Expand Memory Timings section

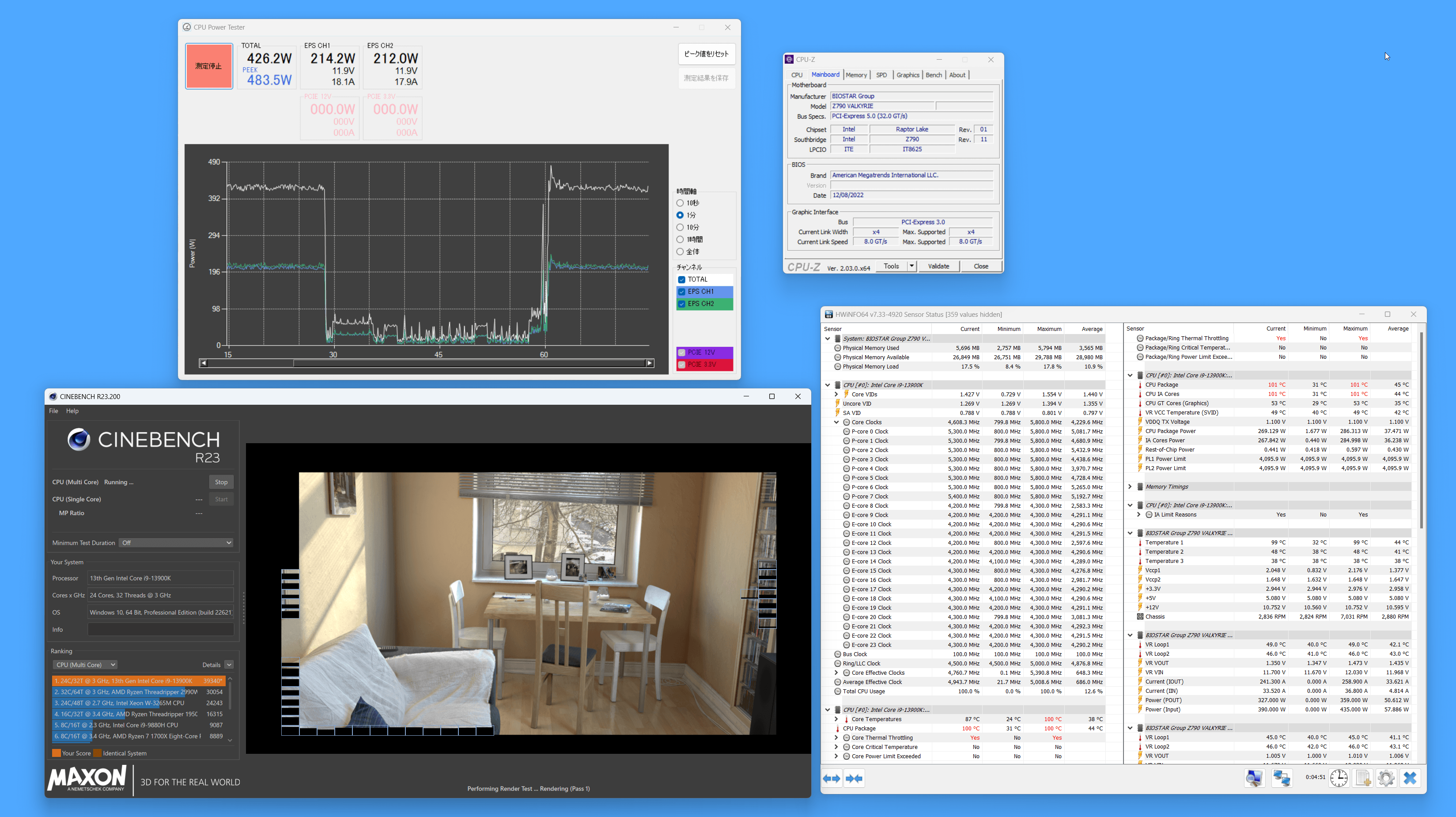point(1130,487)
